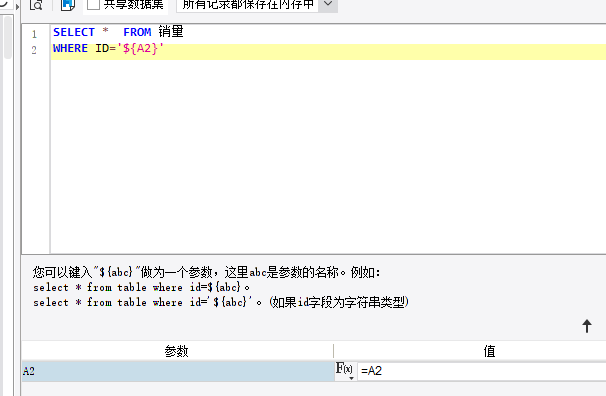The height and width of the screenshot is (396, 606).
Task: Click the 值 column header
Action: 489,351
